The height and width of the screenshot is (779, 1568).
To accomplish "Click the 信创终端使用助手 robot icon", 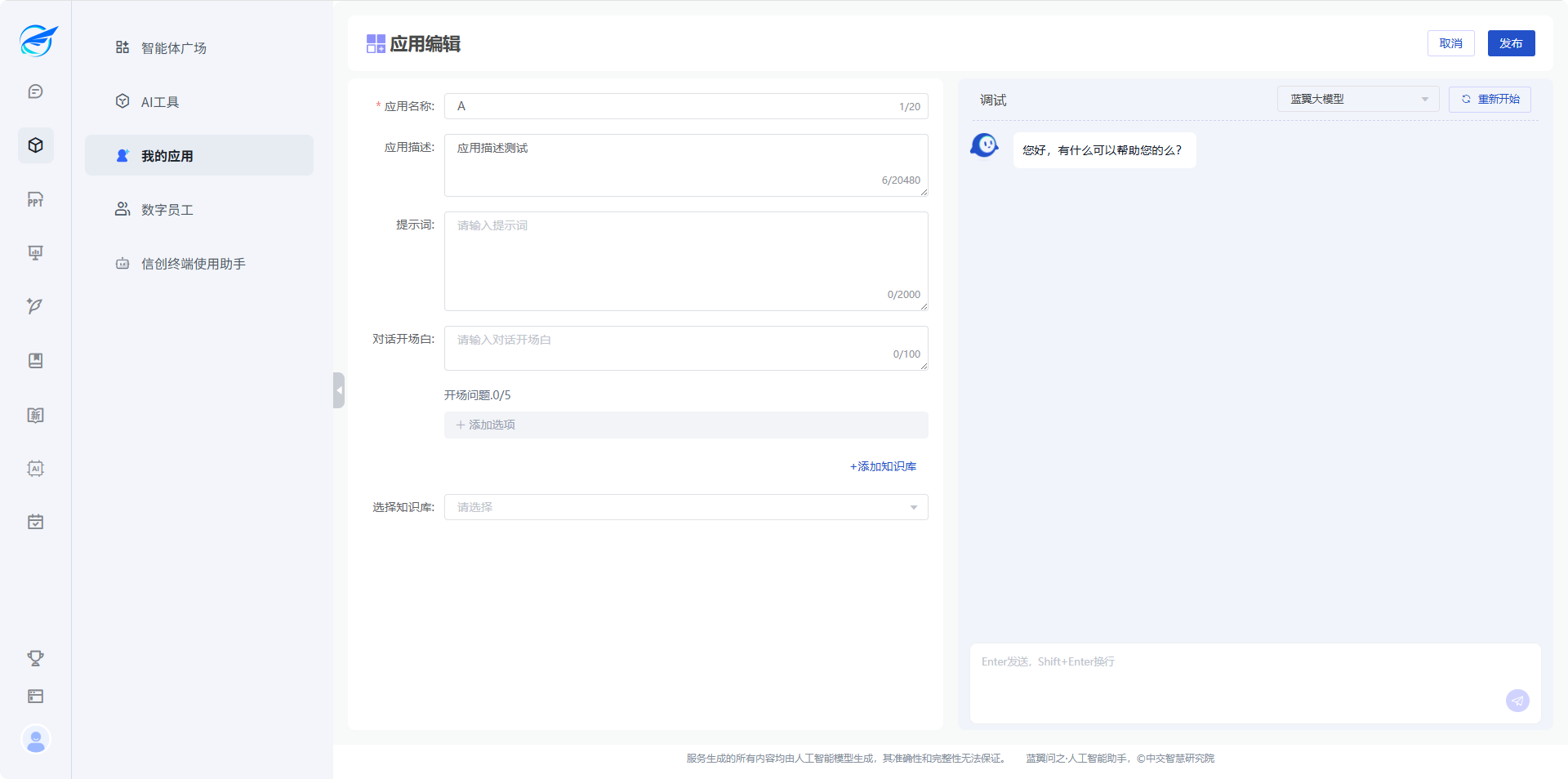I will (122, 263).
